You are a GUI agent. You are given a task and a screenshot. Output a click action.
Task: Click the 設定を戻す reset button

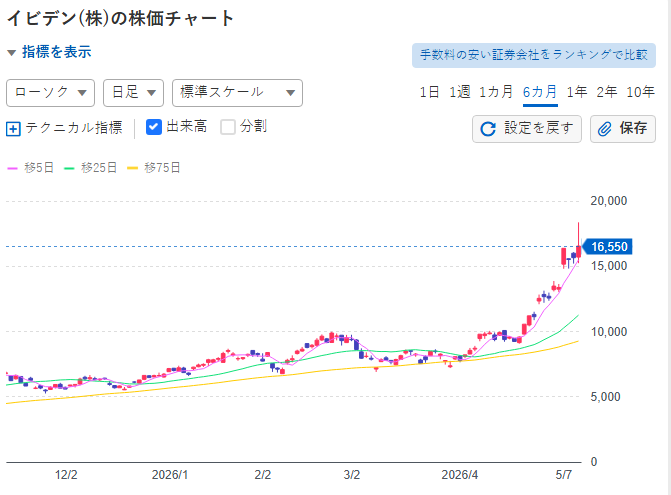click(527, 129)
